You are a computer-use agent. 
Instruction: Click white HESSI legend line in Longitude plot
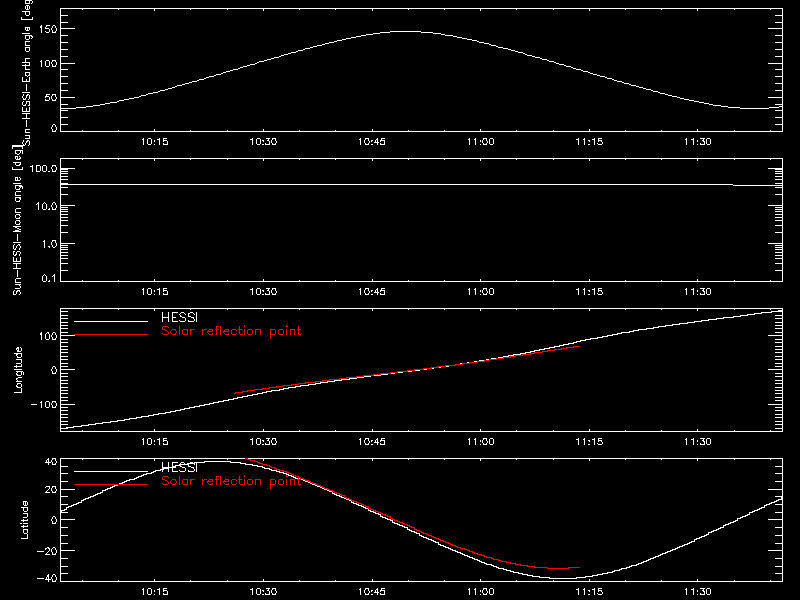[x=111, y=321]
